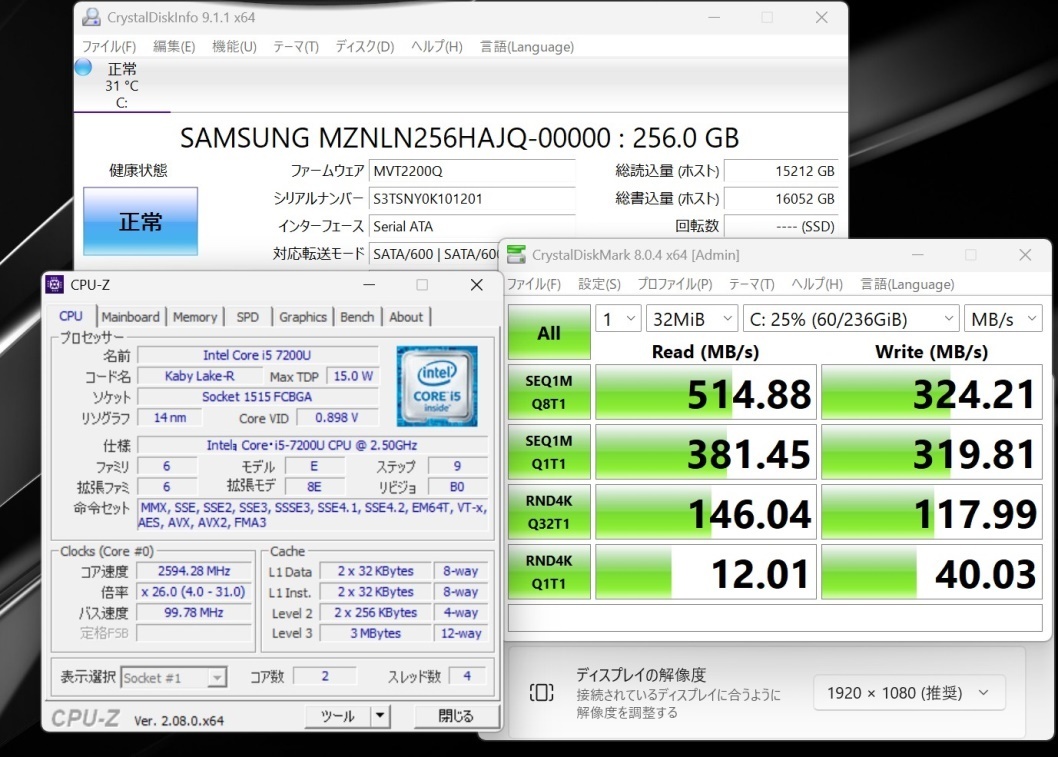Viewport: 1058px width, 757px height.
Task: Run the SEQ1M Q8T1 test
Action: tap(549, 392)
